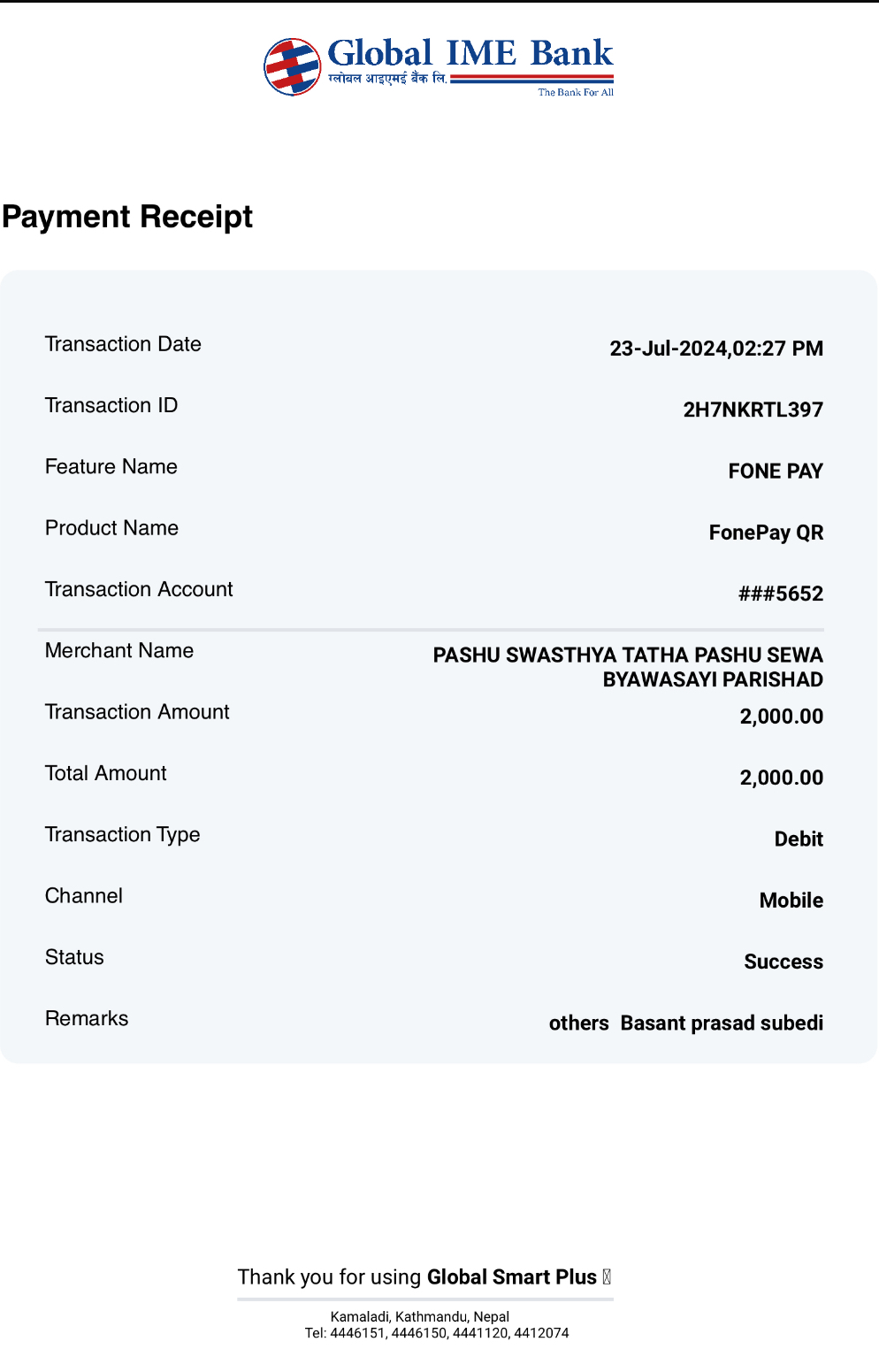The image size is (879, 1372).
Task: Click the Mobile channel value
Action: click(791, 901)
